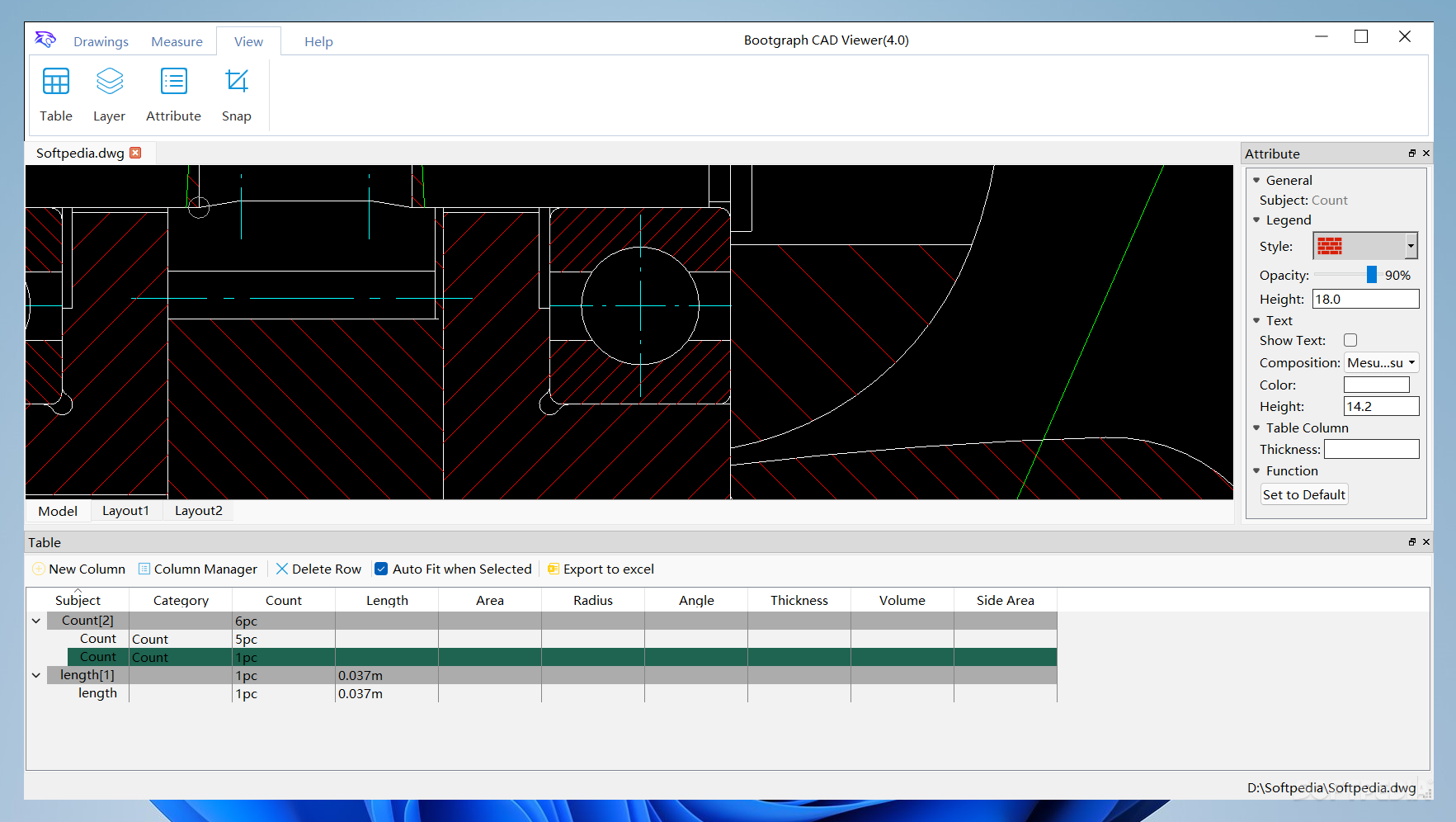Add a New Column

(x=79, y=569)
